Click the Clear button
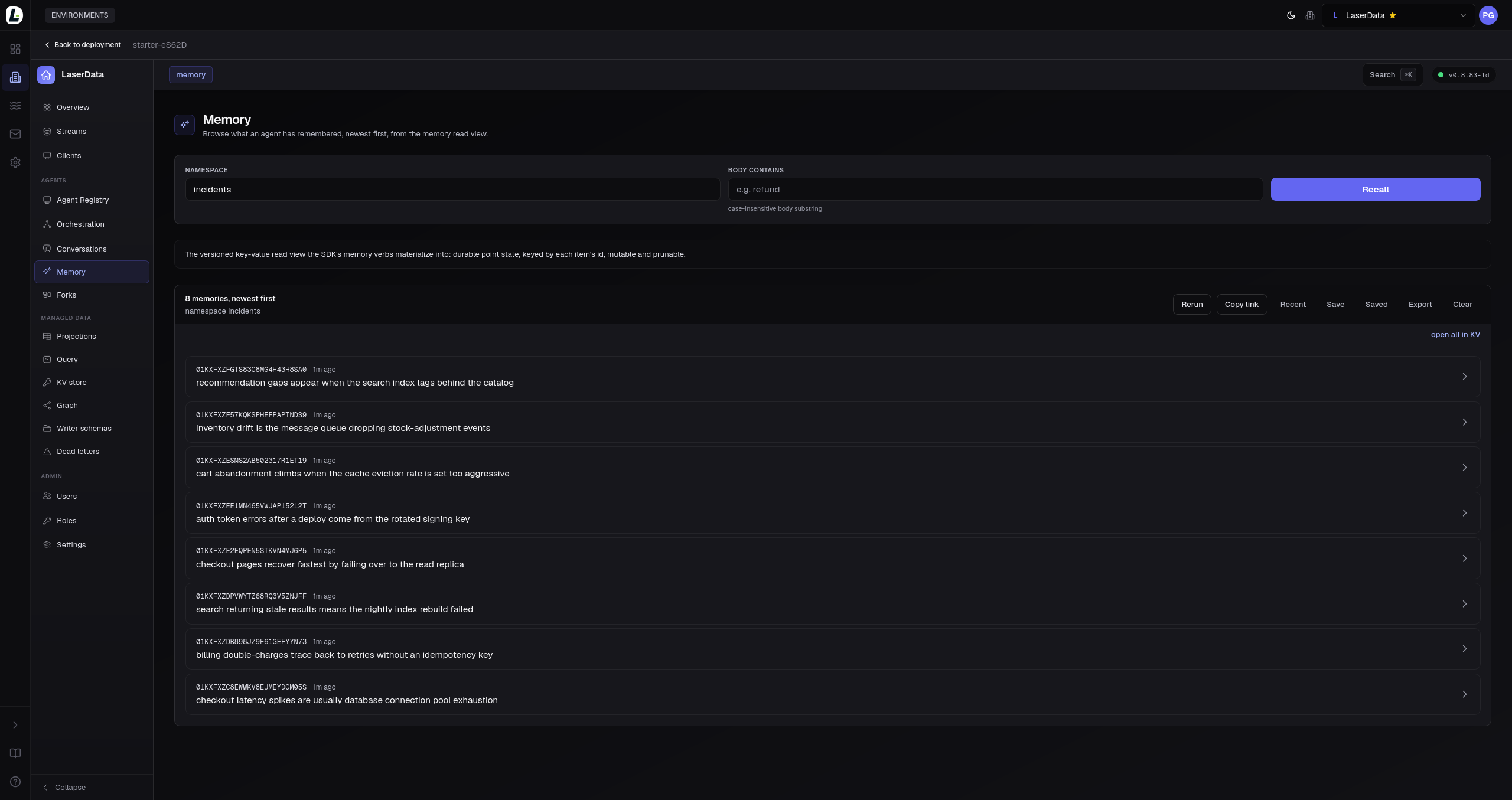The image size is (1512, 800). pos(1462,305)
